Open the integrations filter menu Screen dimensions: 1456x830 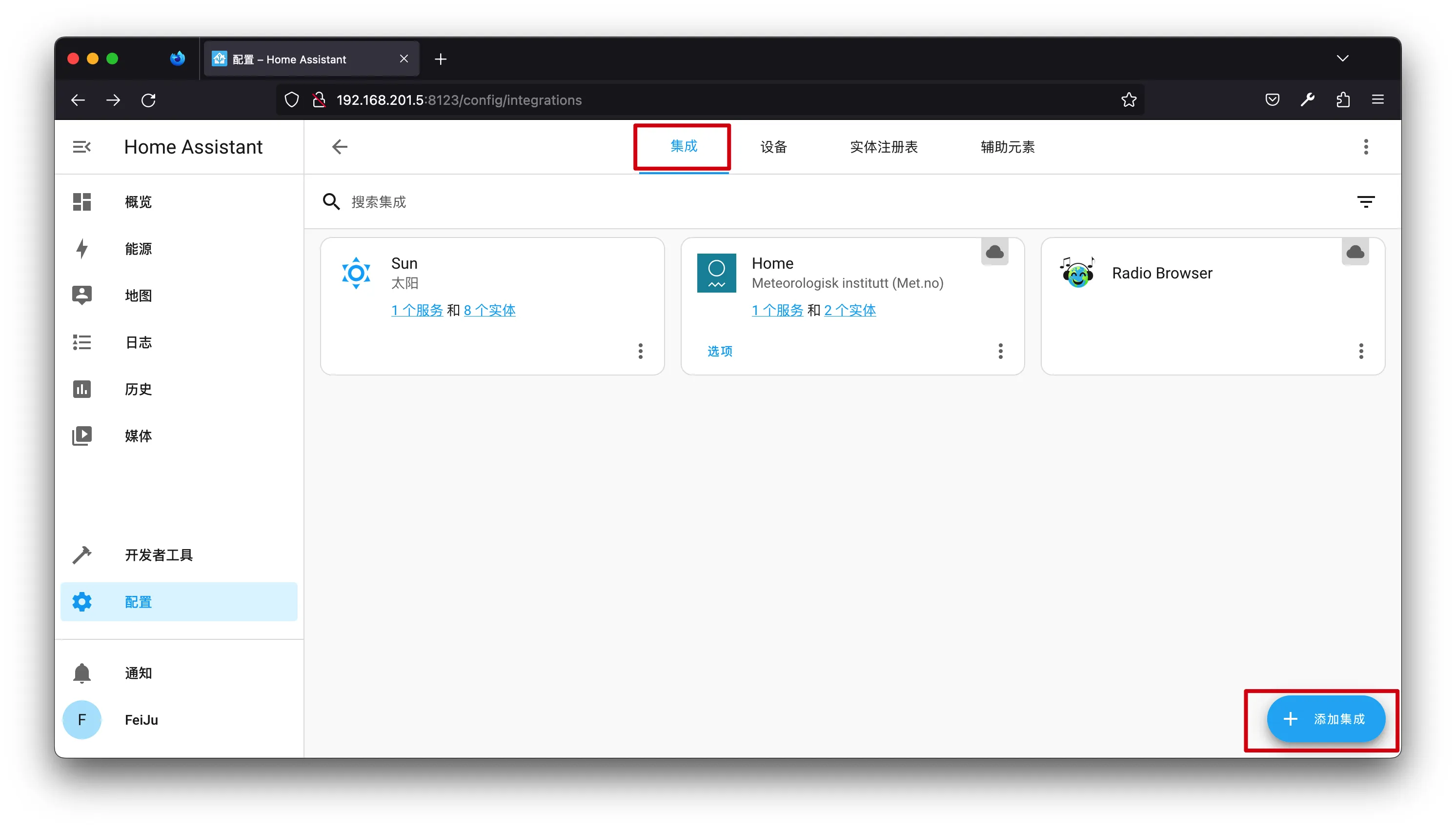1365,202
